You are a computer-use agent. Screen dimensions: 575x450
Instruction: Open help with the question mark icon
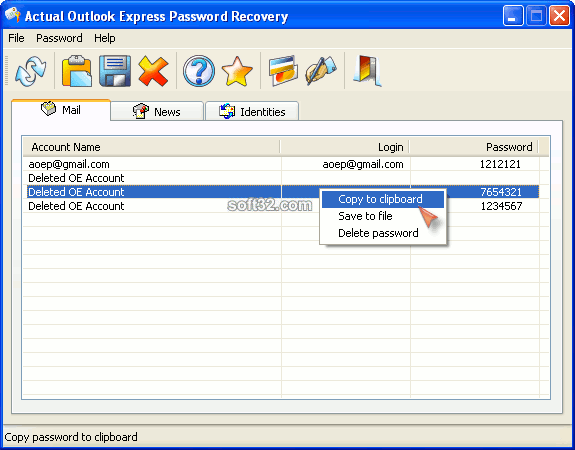point(199,71)
